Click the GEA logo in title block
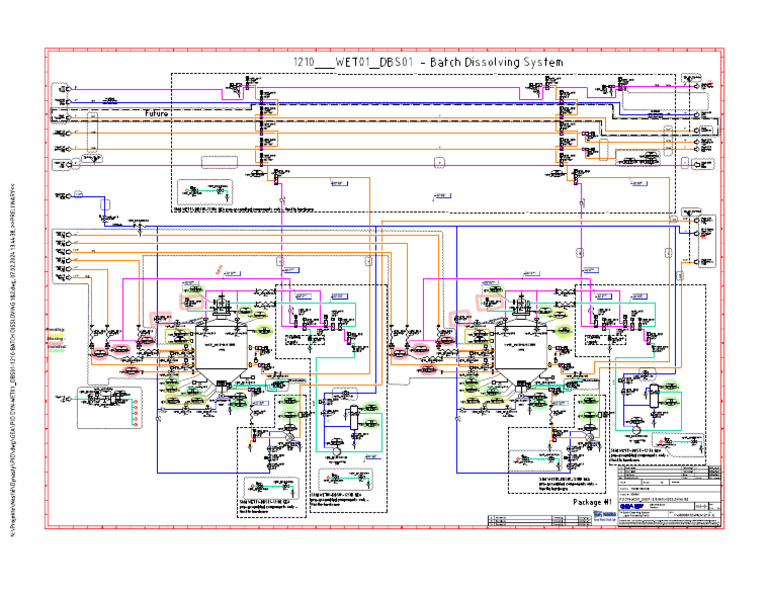 (x=631, y=506)
